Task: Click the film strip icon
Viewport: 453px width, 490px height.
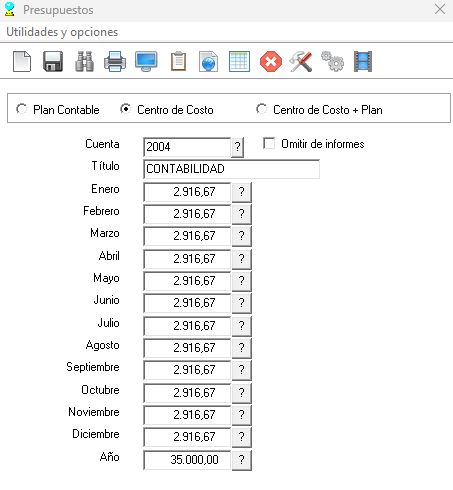Action: coord(363,62)
